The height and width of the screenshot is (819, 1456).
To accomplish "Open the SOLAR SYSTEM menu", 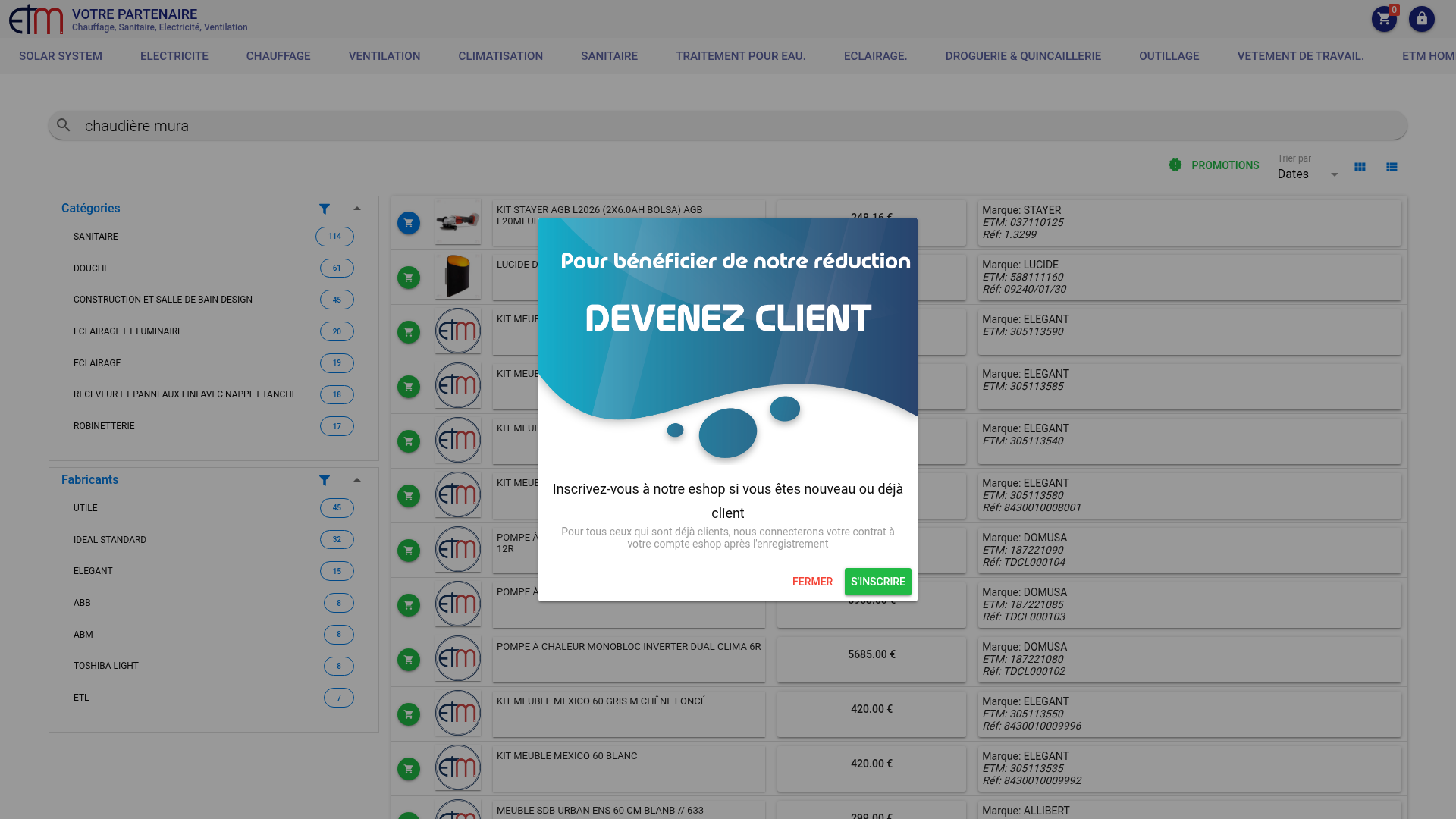I will [61, 56].
